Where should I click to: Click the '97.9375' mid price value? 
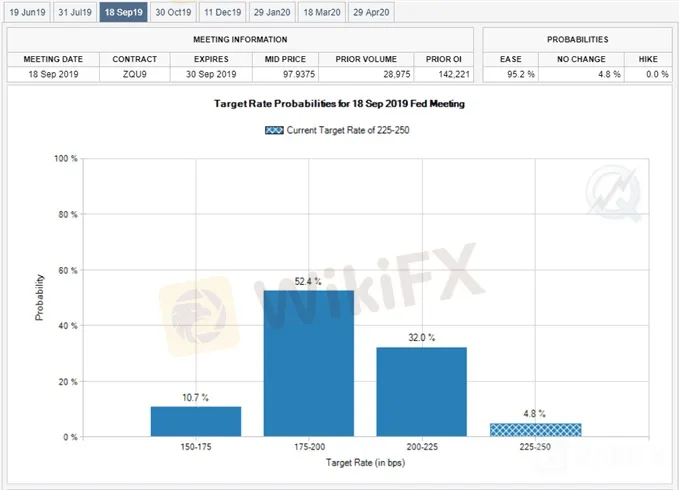point(299,74)
